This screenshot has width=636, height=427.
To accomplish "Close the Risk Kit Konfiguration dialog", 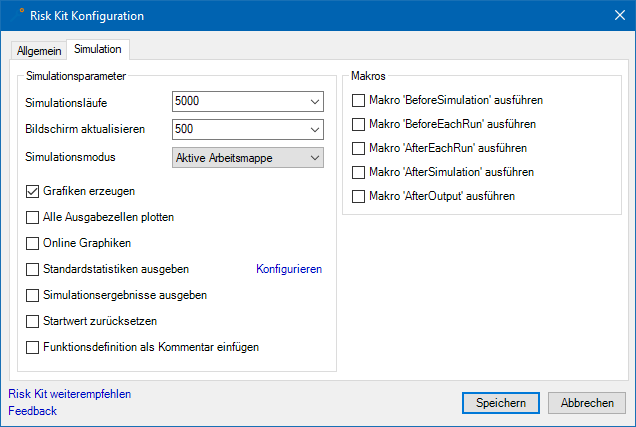I will point(619,15).
